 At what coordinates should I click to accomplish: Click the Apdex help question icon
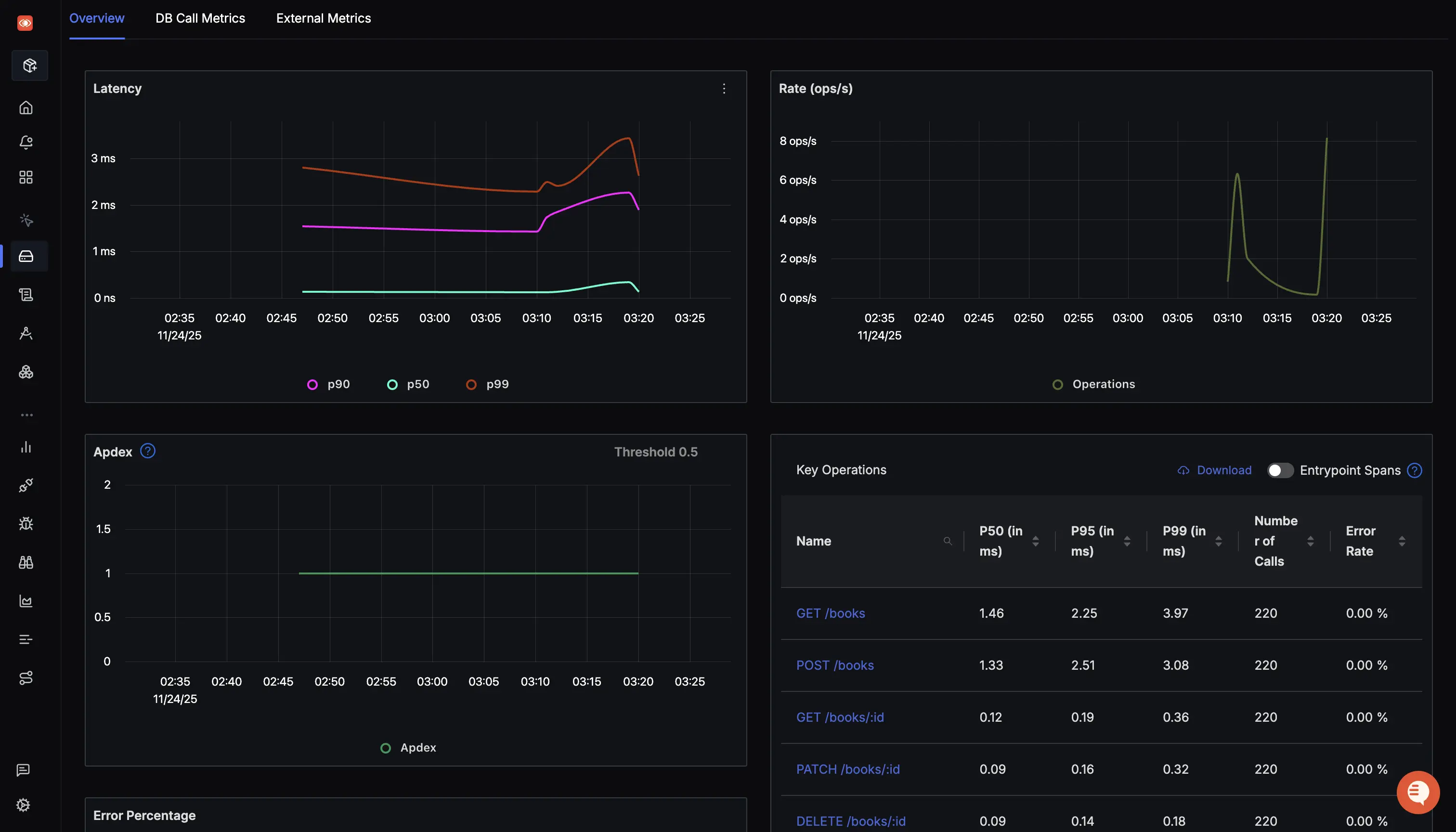point(147,452)
